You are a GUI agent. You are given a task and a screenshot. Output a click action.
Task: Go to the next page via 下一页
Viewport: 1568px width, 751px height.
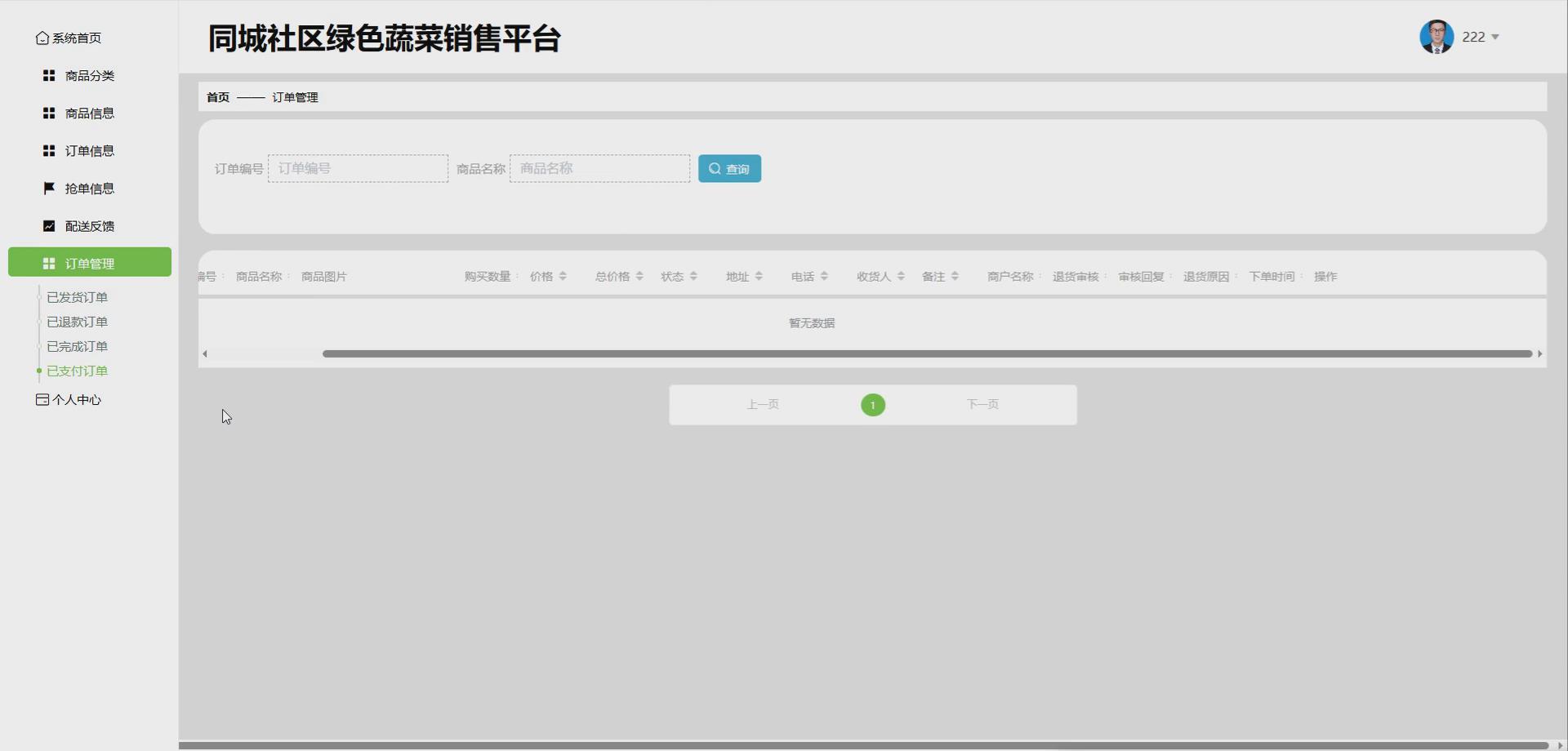[x=982, y=404]
